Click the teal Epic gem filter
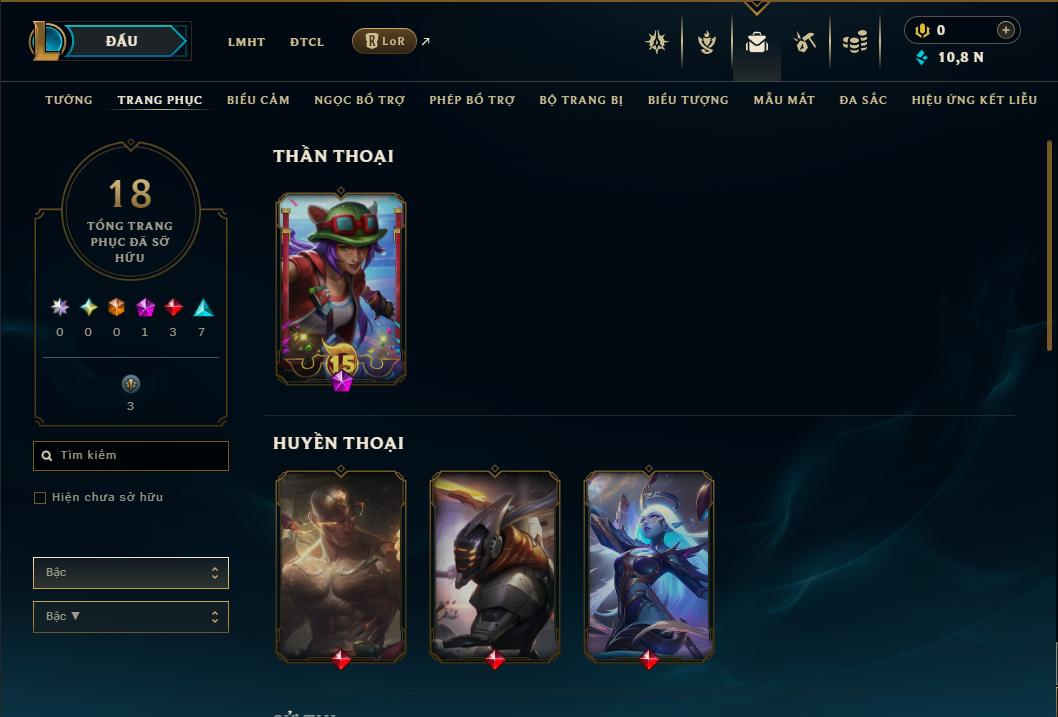 click(x=203, y=308)
